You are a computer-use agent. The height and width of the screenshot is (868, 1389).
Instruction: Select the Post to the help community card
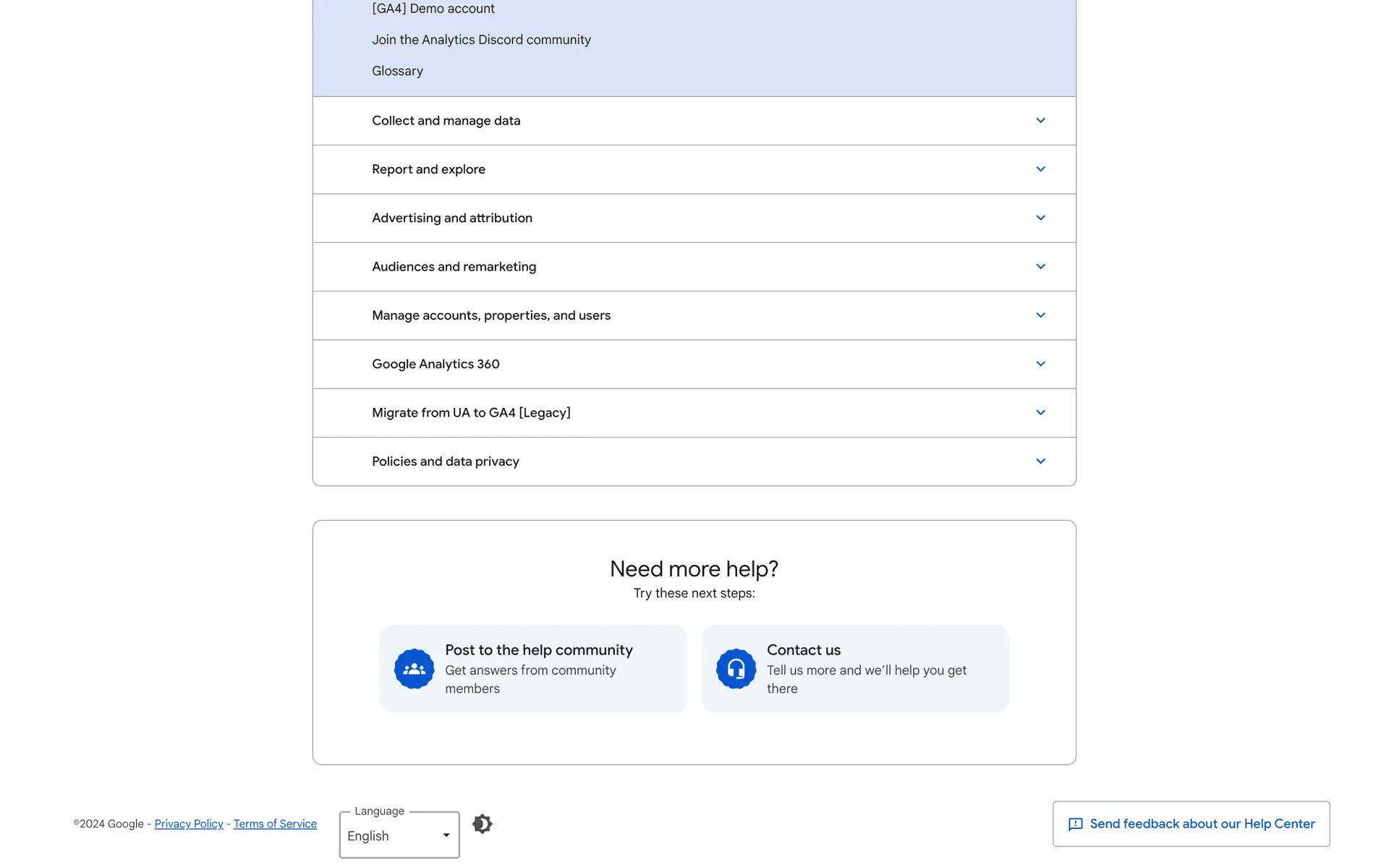pyautogui.click(x=533, y=668)
